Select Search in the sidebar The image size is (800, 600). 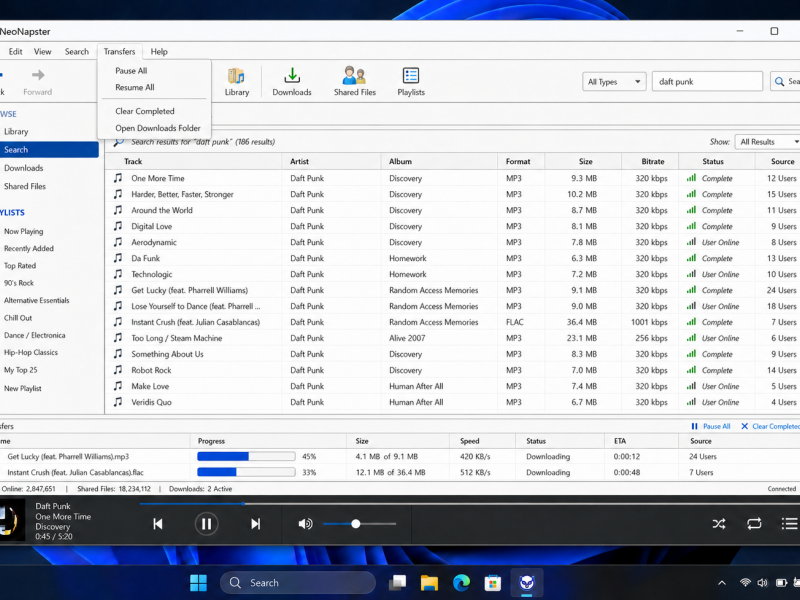coord(49,149)
